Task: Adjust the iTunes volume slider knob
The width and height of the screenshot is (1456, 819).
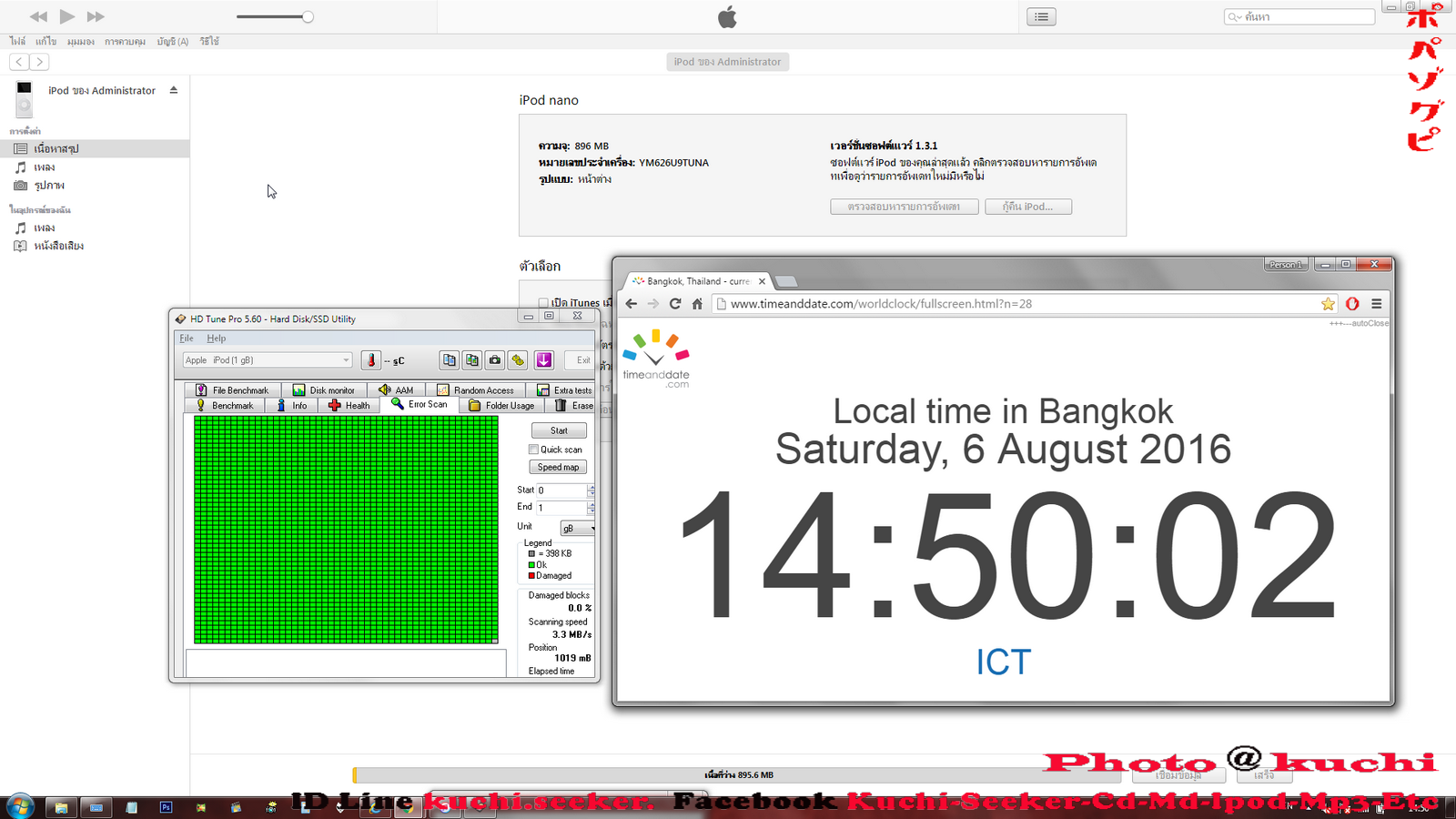Action: tap(308, 16)
